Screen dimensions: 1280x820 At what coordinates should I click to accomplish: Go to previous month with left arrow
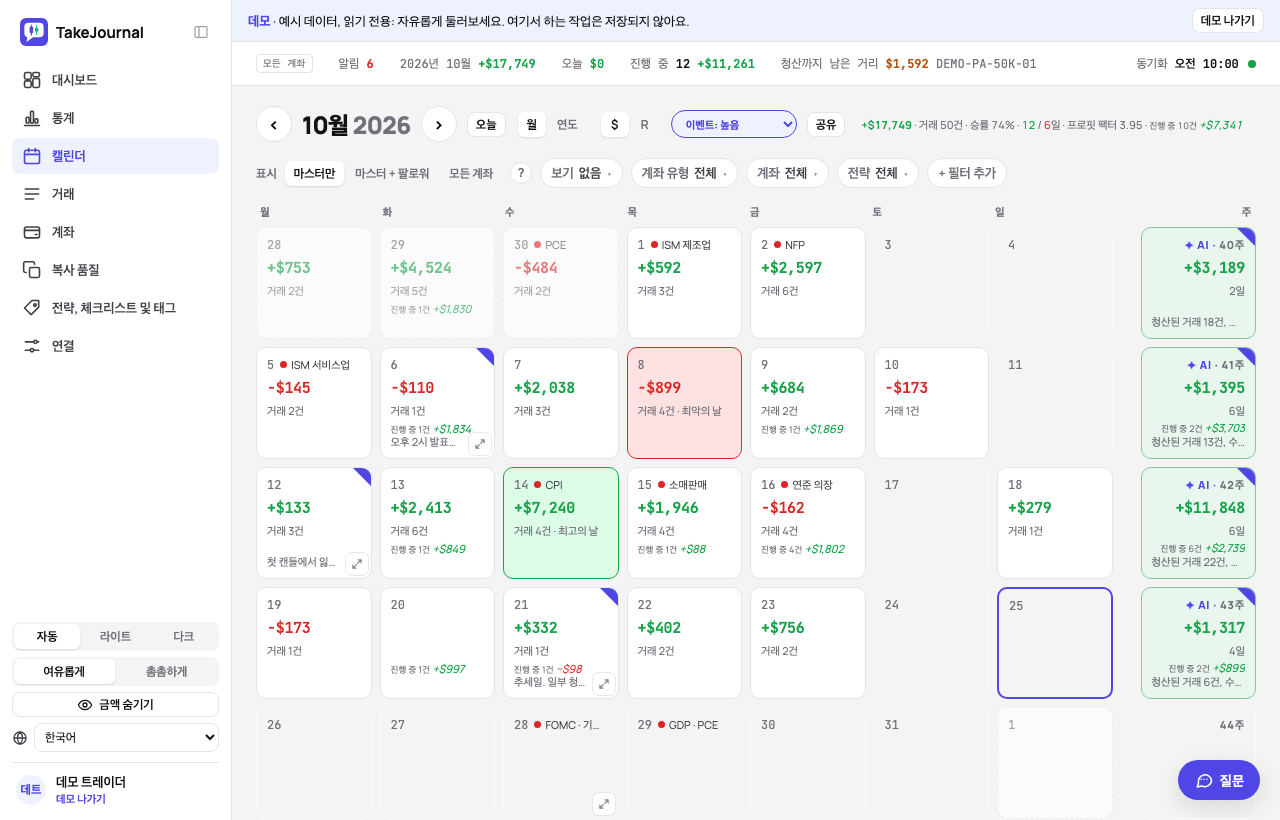[x=274, y=124]
